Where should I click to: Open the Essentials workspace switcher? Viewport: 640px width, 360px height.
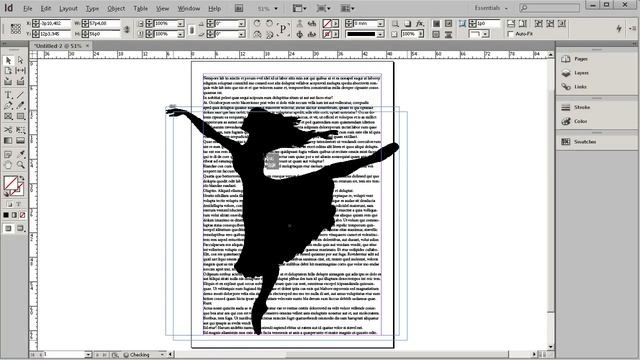(491, 8)
